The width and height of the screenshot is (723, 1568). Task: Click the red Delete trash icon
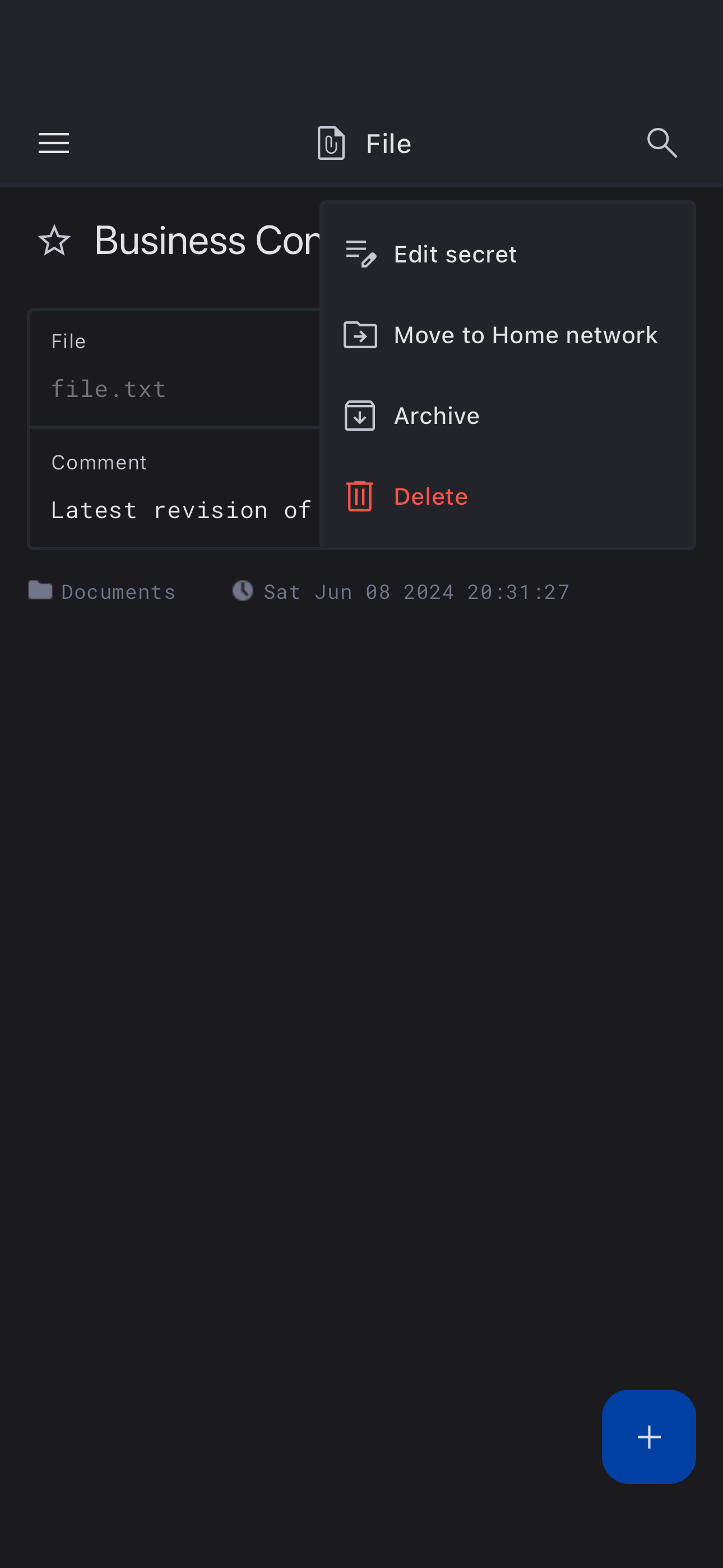[360, 496]
